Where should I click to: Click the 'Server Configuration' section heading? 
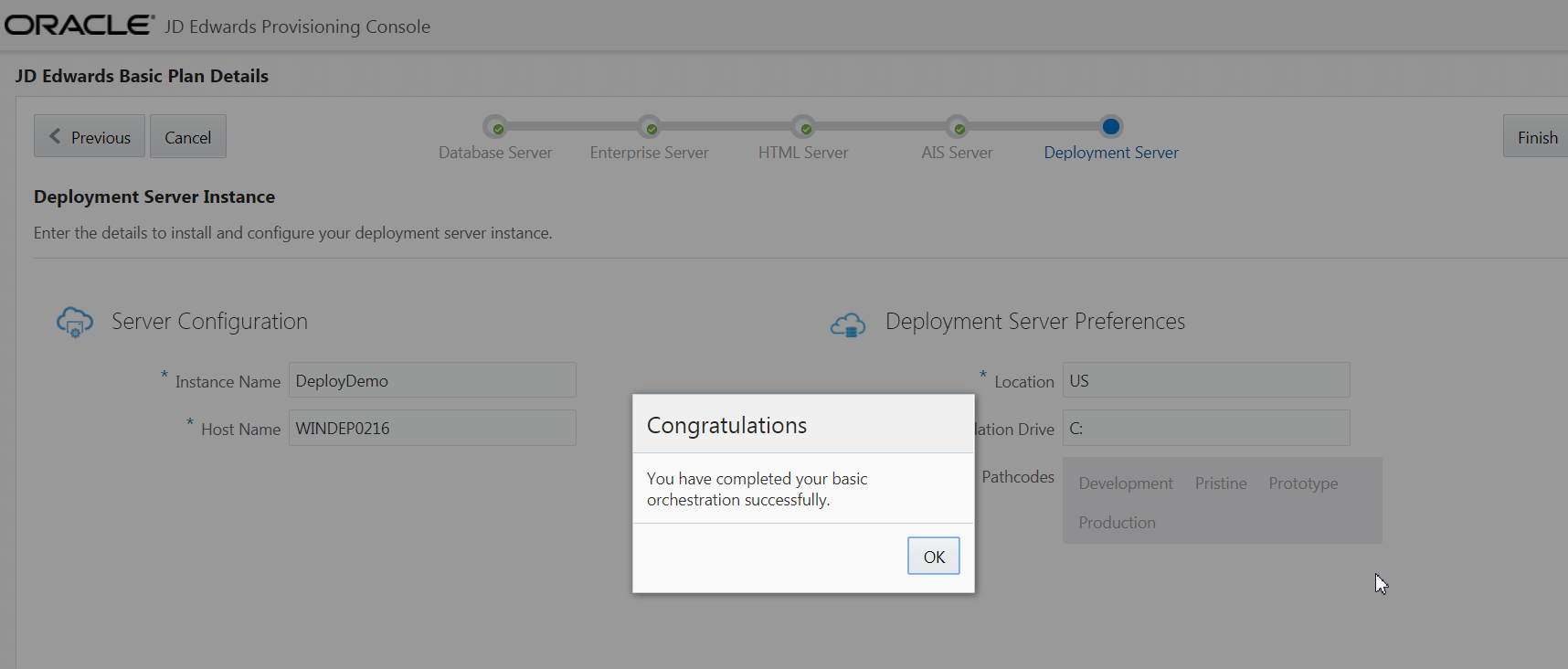point(209,322)
